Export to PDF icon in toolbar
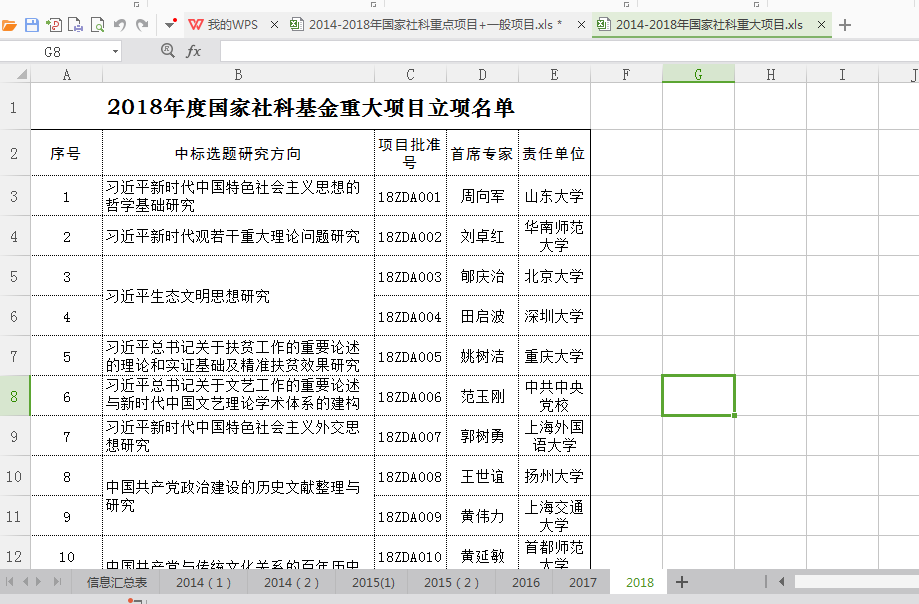This screenshot has width=919, height=604. click(x=54, y=25)
